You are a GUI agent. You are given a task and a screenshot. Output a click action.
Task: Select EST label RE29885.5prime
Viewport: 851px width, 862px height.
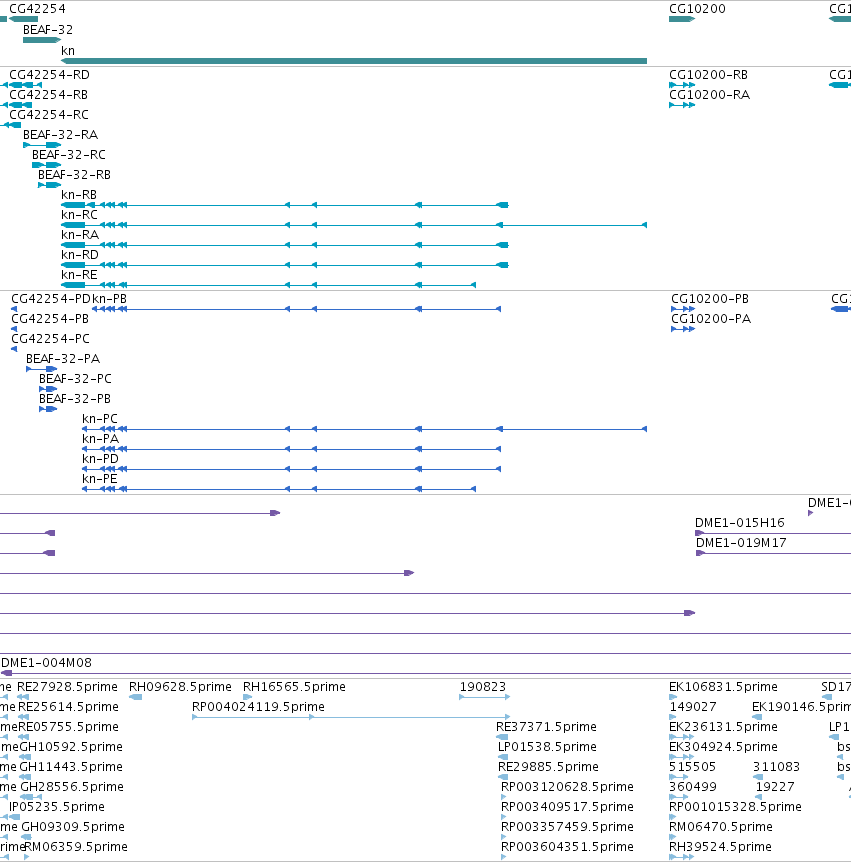(x=548, y=767)
